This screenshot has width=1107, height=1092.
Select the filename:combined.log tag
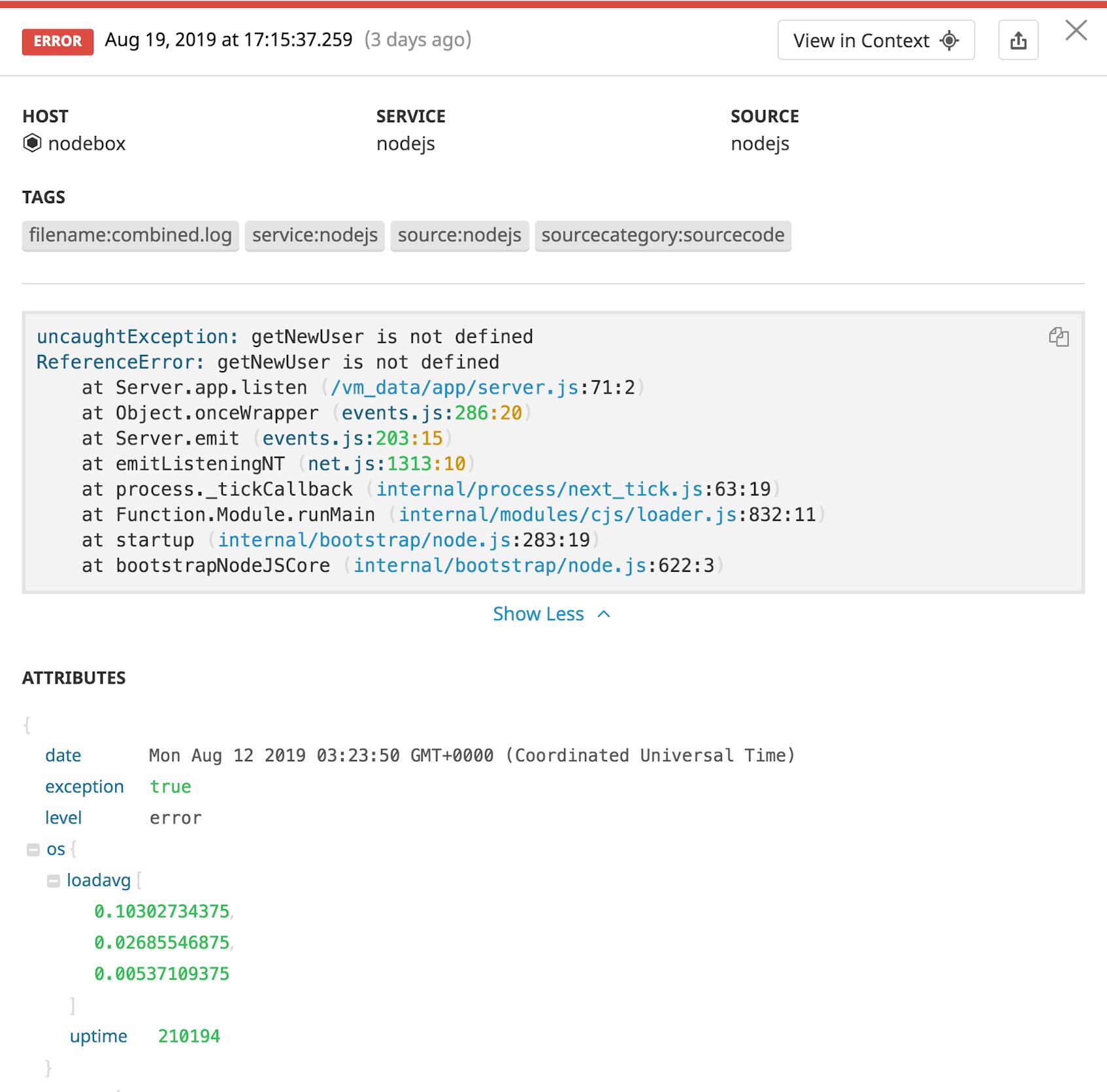tap(131, 236)
